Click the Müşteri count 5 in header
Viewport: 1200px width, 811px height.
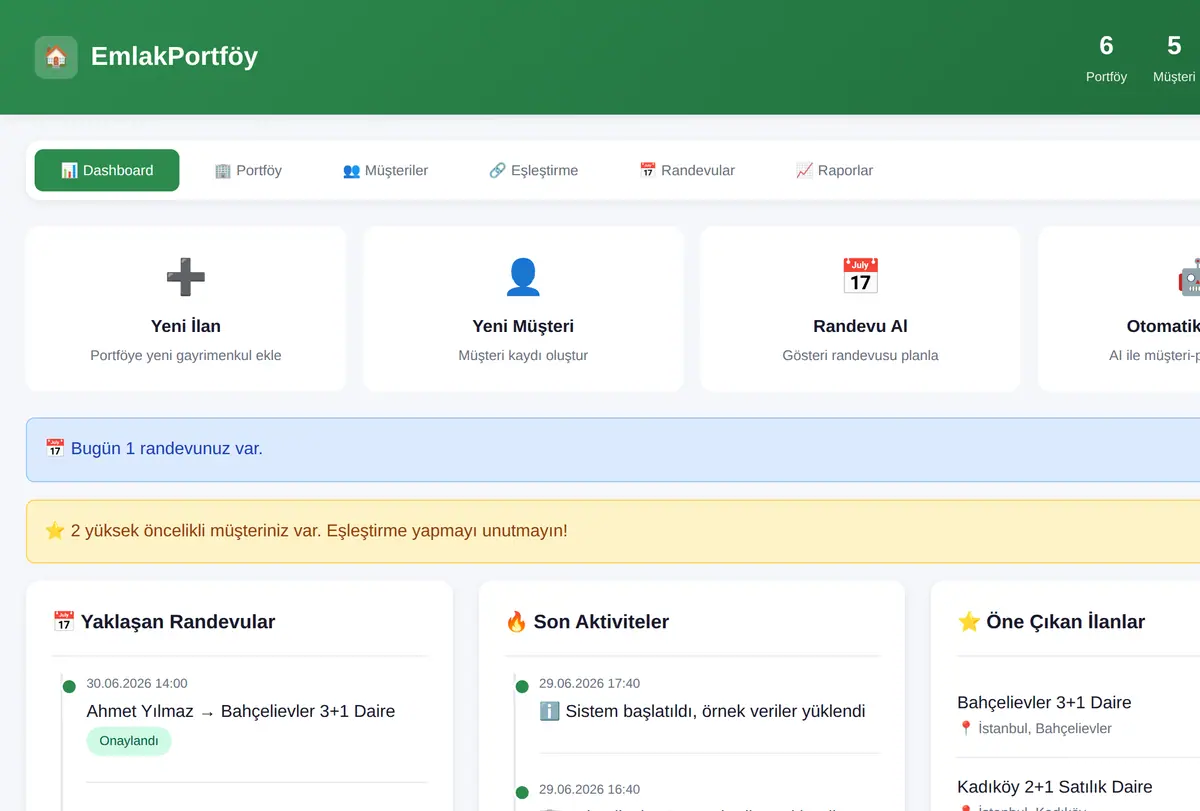[x=1174, y=45]
